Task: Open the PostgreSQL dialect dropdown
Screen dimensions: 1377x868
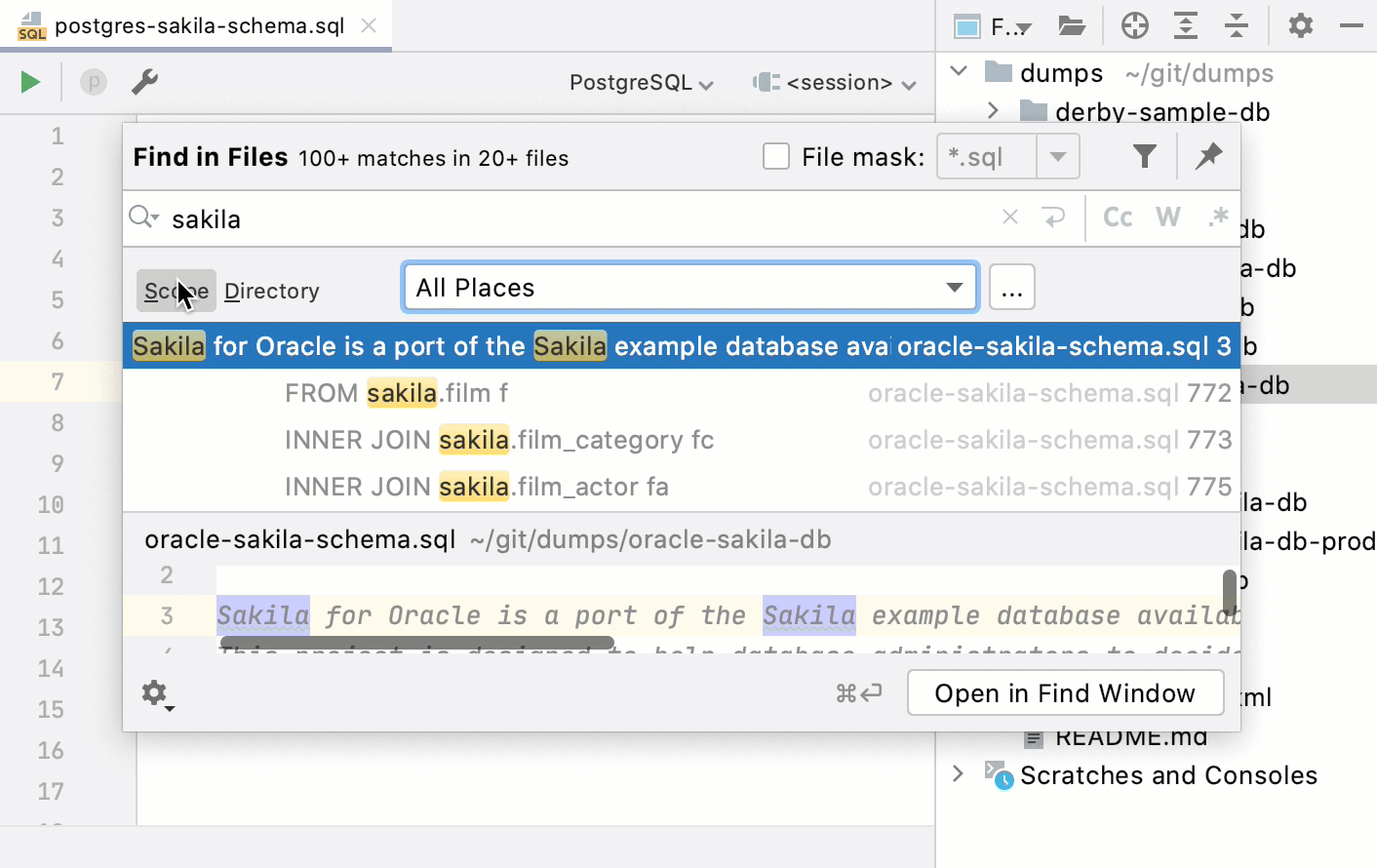Action: [x=641, y=83]
